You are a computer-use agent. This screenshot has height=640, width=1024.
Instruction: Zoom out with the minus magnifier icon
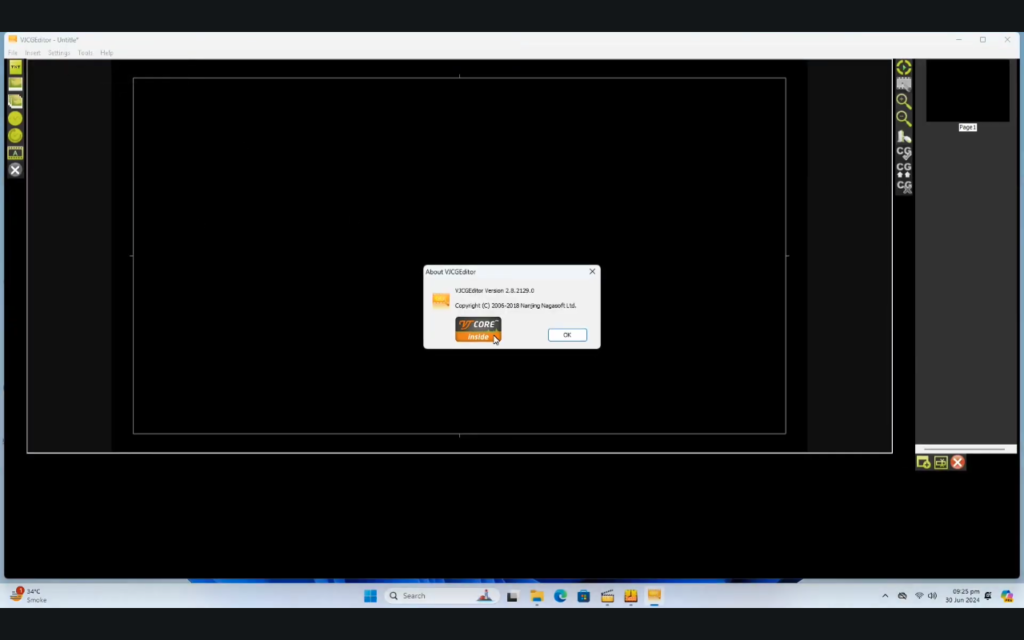tap(904, 118)
